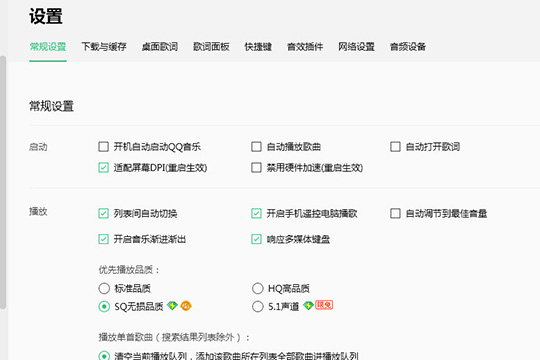The height and width of the screenshot is (360, 540).
Task: Switch to the 常规设置 tab
Action: click(x=48, y=47)
